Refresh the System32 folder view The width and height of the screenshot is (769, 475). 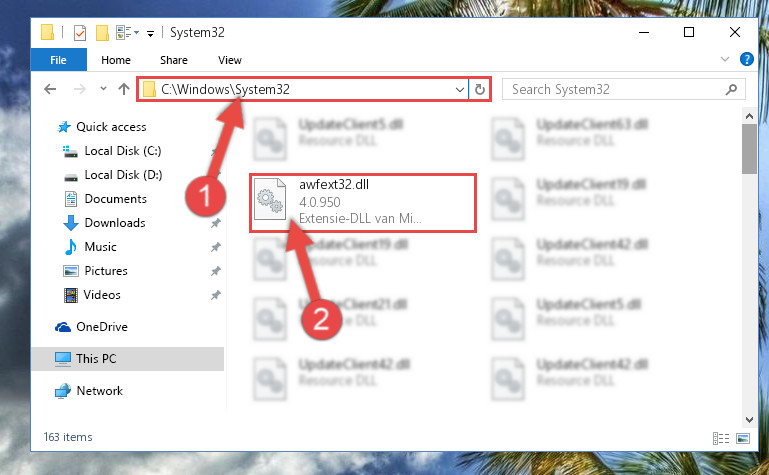(x=480, y=90)
